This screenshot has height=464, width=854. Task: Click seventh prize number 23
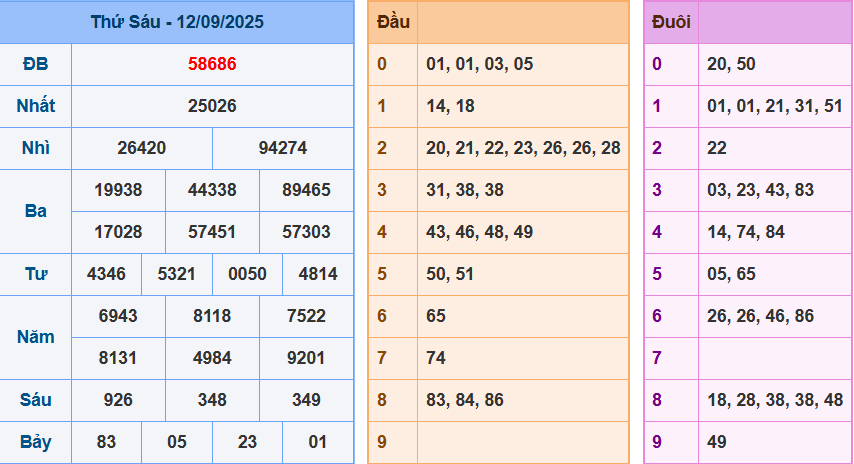[247, 441]
